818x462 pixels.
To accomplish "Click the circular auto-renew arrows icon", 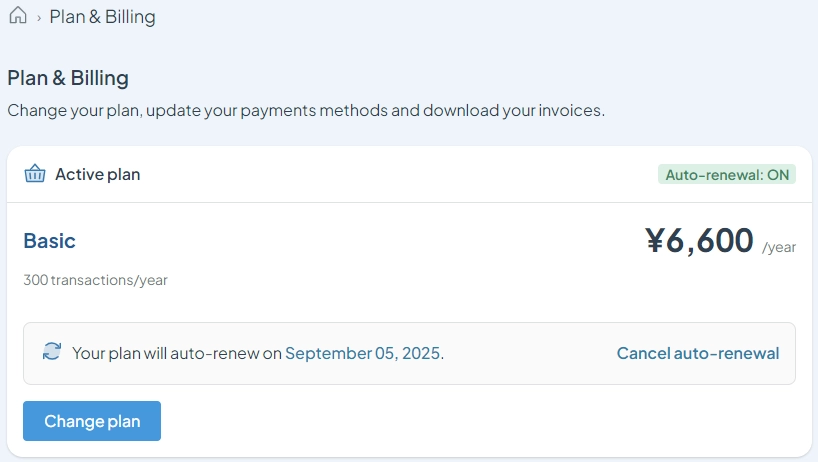I will pyautogui.click(x=52, y=351).
